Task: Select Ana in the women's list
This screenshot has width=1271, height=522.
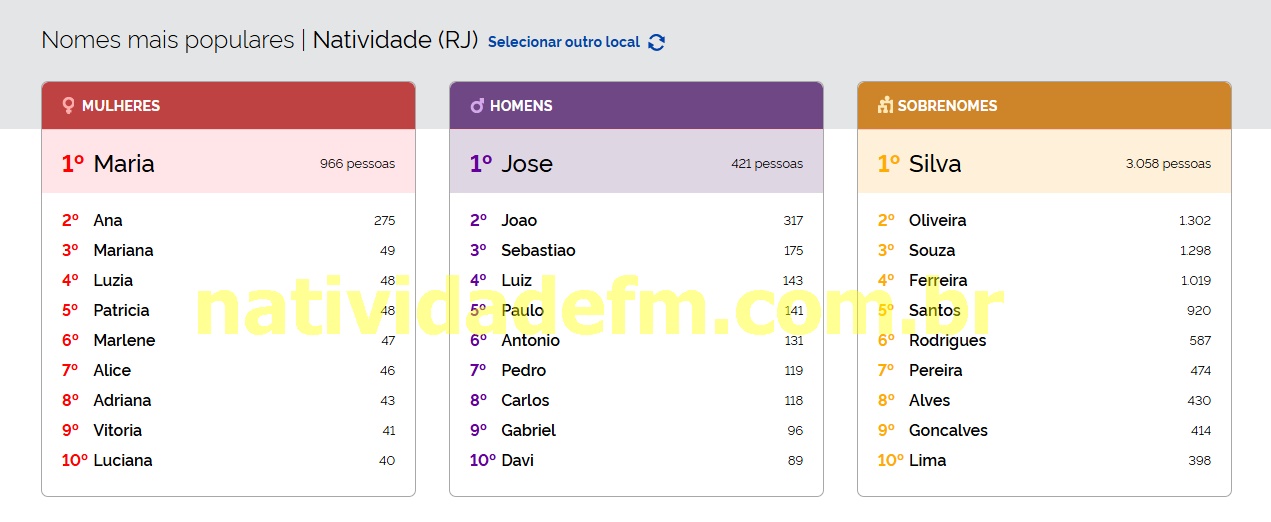Action: point(108,220)
